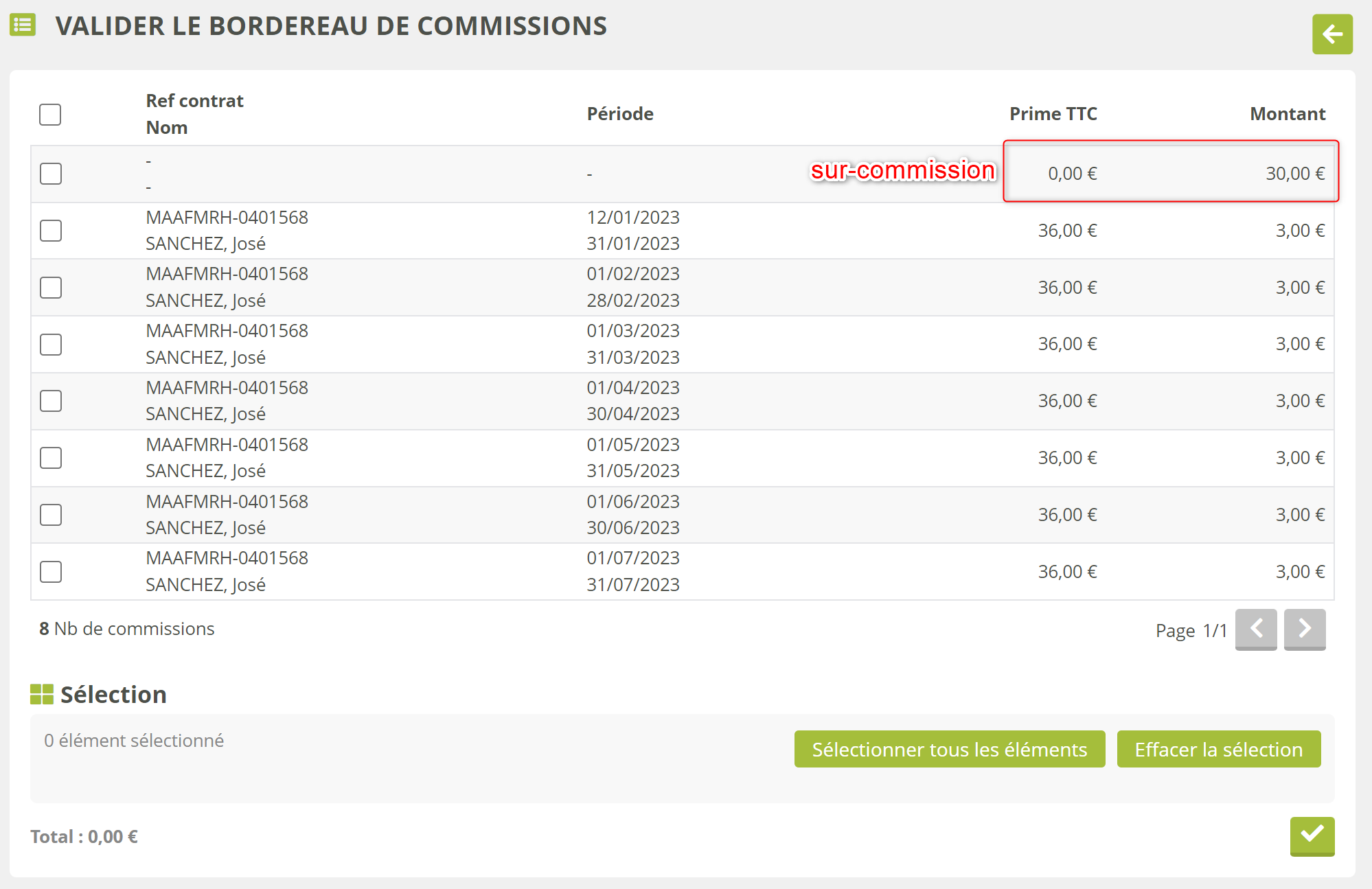
Task: Tick the 01/03/2023 period checkbox
Action: click(x=51, y=345)
